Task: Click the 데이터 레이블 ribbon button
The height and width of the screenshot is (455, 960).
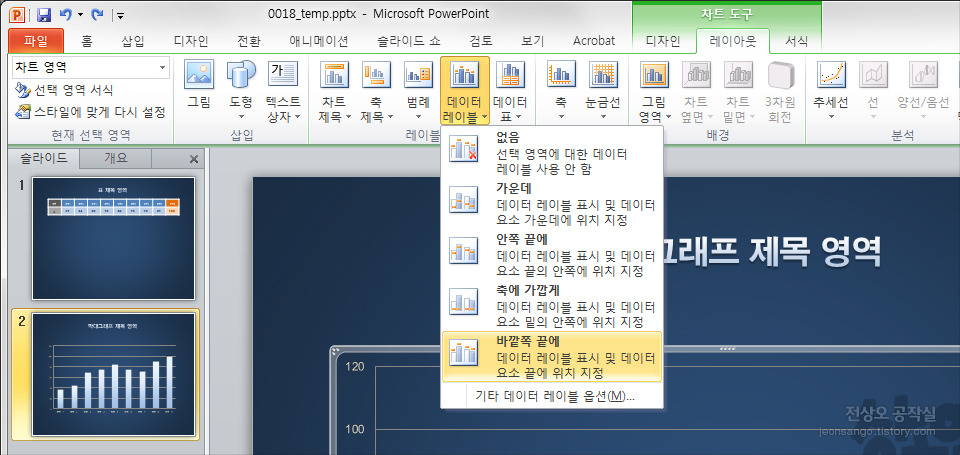Action: [x=465, y=91]
